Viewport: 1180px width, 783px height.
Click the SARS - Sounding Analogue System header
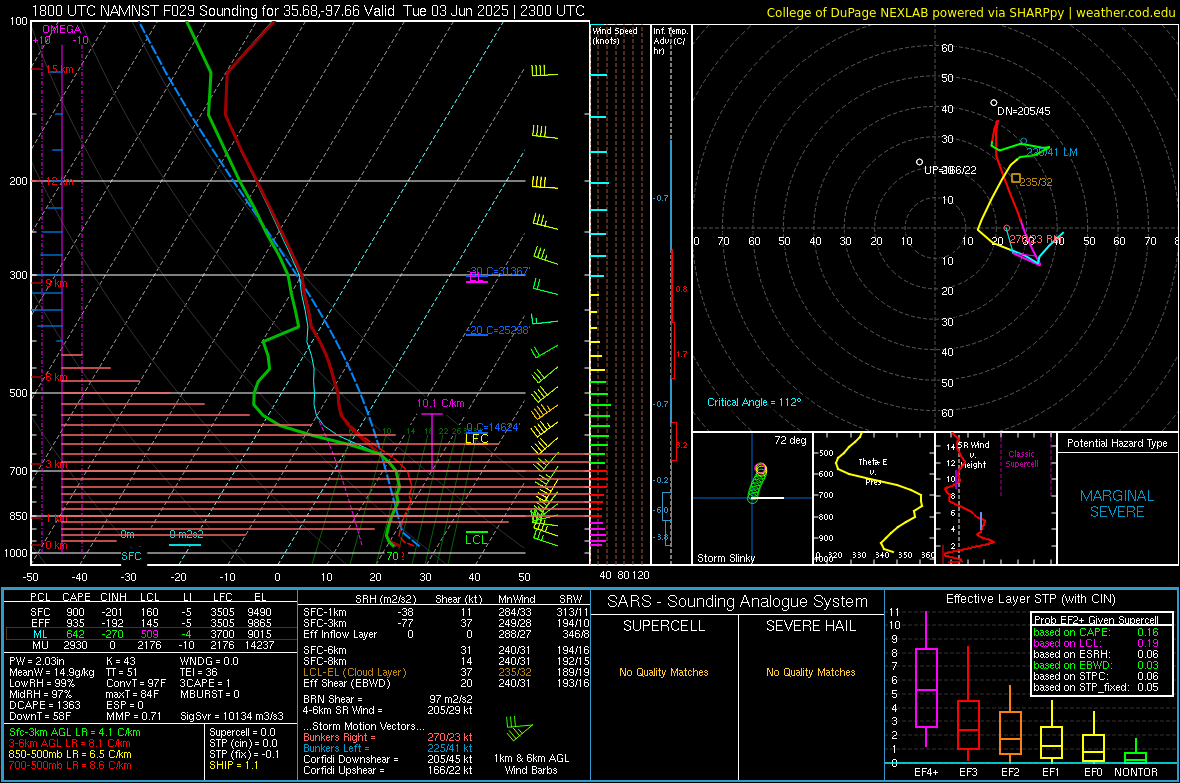coord(738,602)
